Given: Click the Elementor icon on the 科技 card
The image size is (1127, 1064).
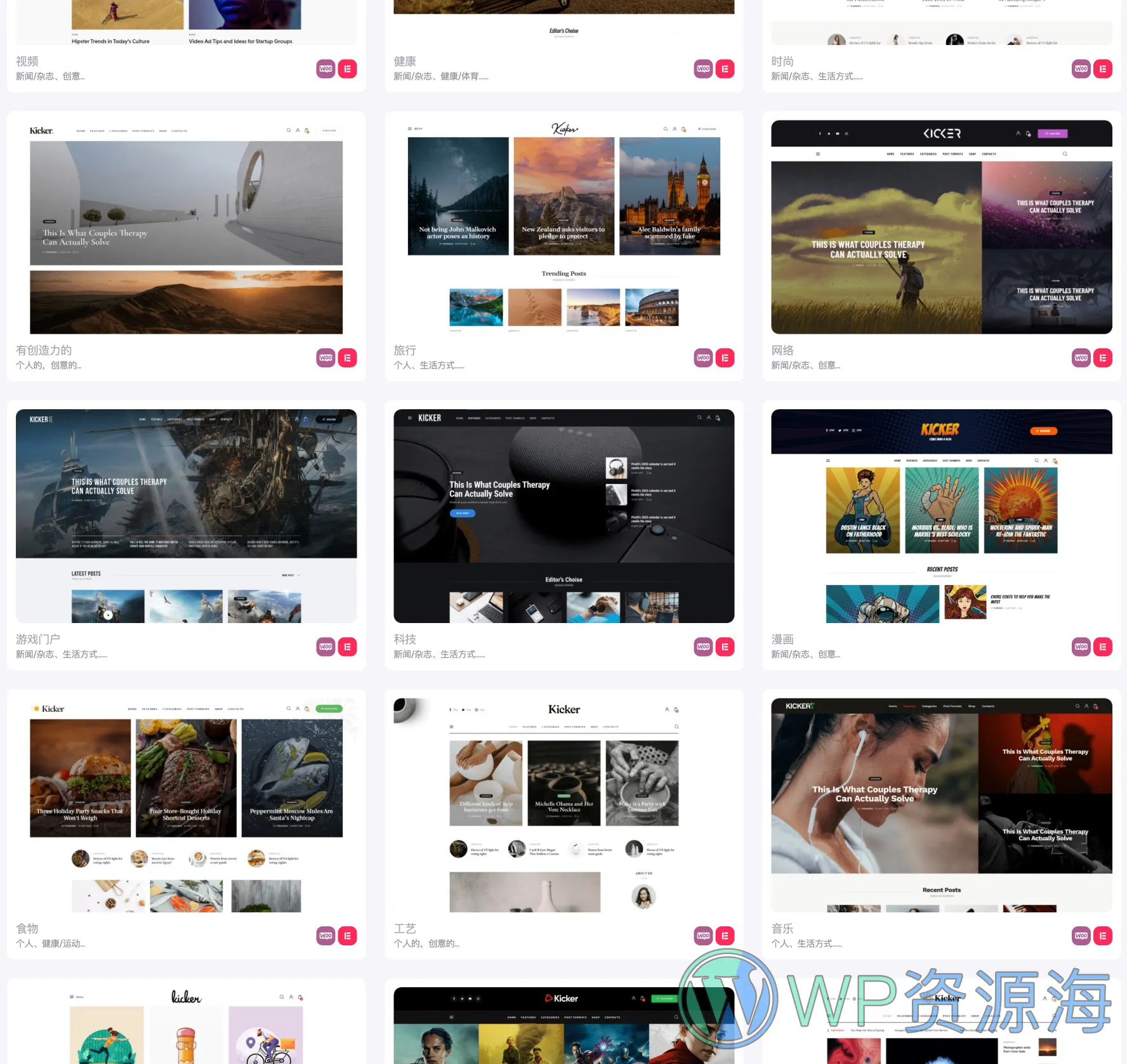Looking at the screenshot, I should pos(725,647).
